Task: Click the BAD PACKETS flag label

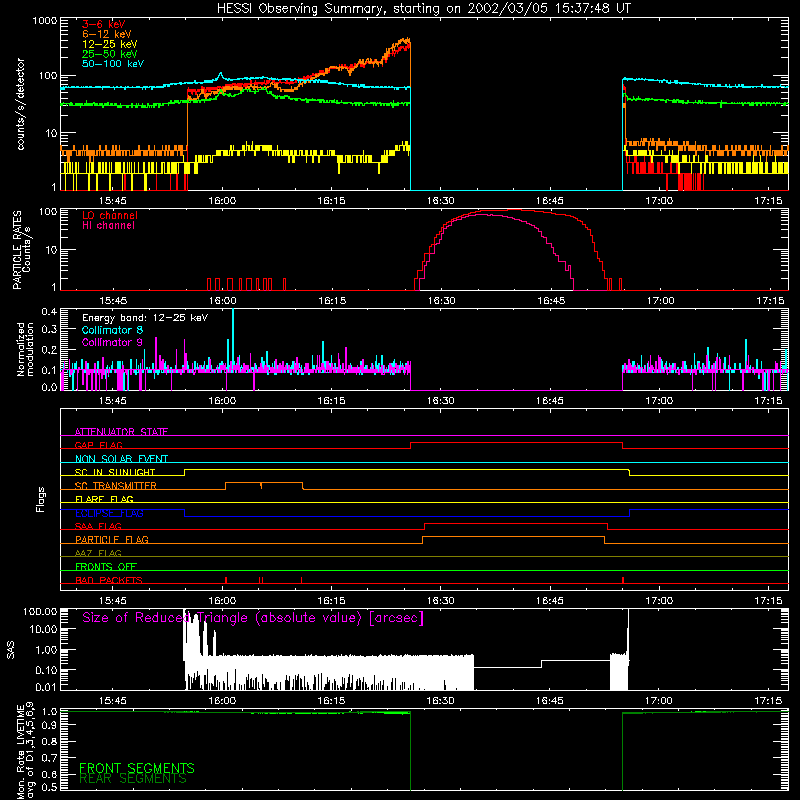Action: tap(109, 580)
